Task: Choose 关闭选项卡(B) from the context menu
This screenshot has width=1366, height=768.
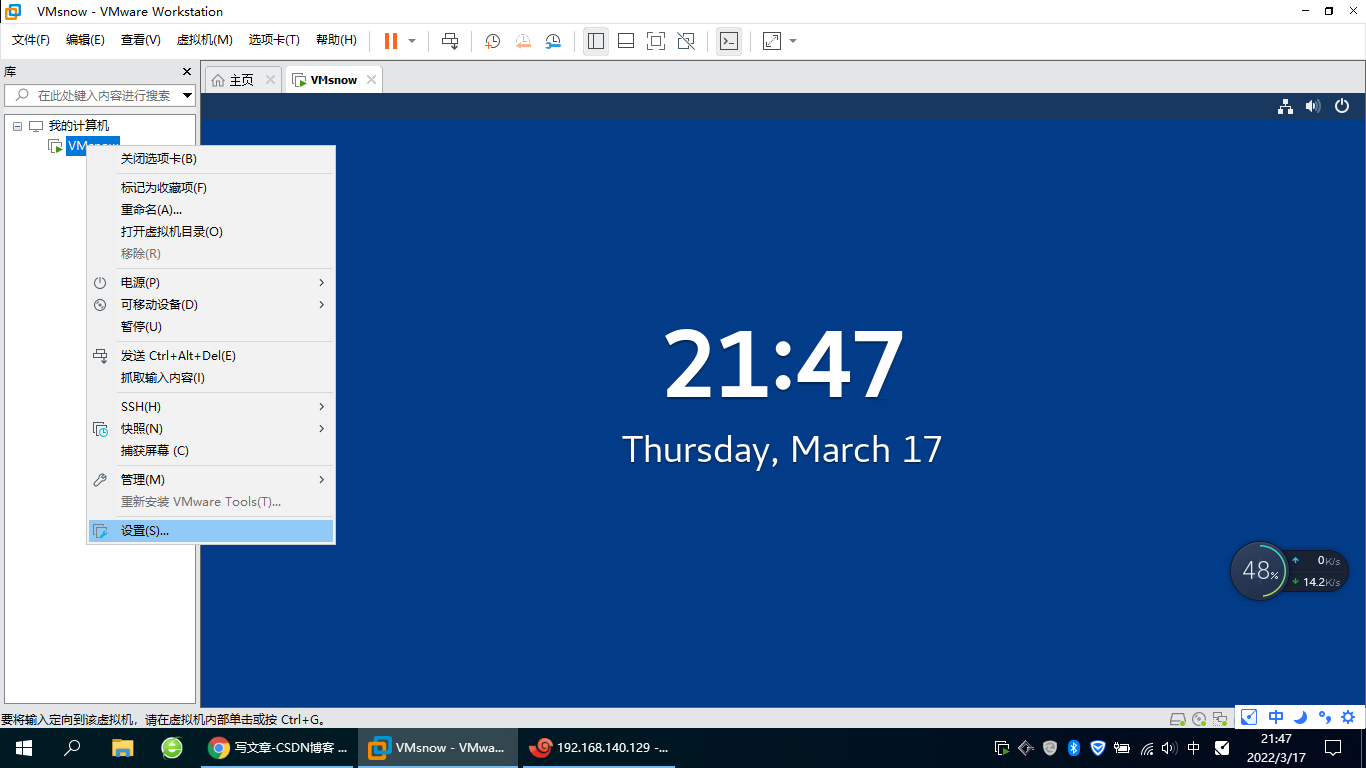Action: tap(210, 159)
